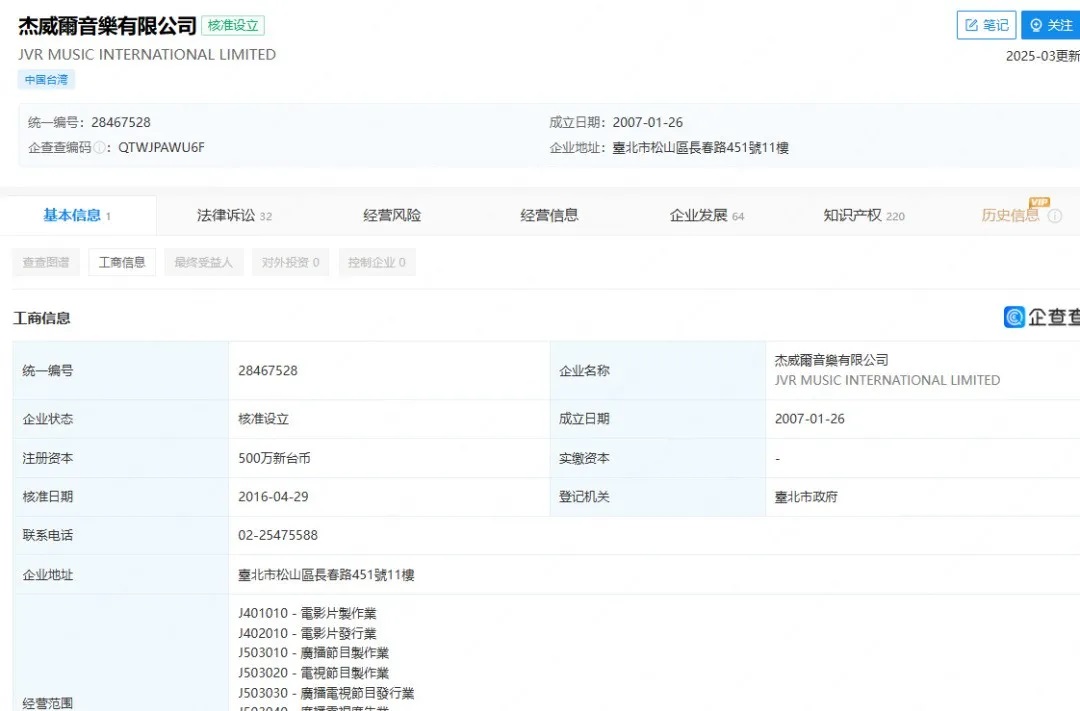Select the 工商信息 sub-tab
Viewport: 1080px width, 711px height.
pos(122,262)
